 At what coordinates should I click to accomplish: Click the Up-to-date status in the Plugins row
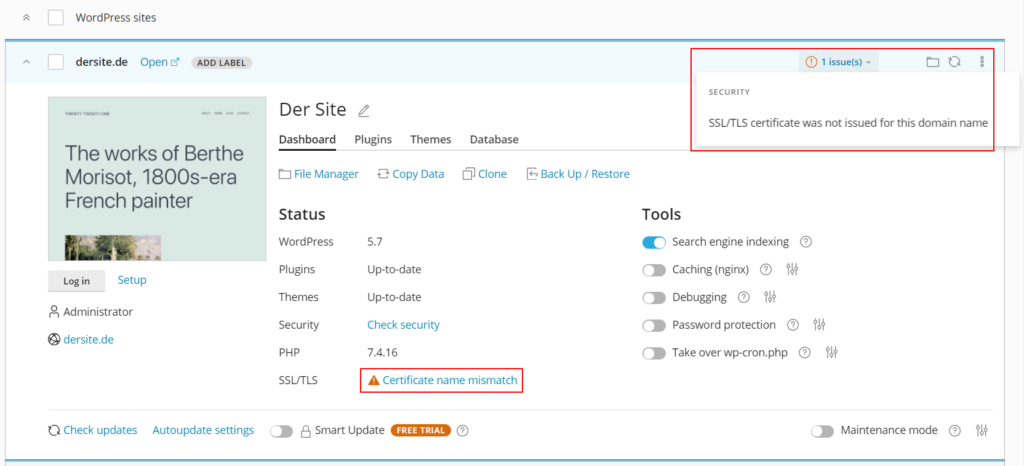click(394, 270)
